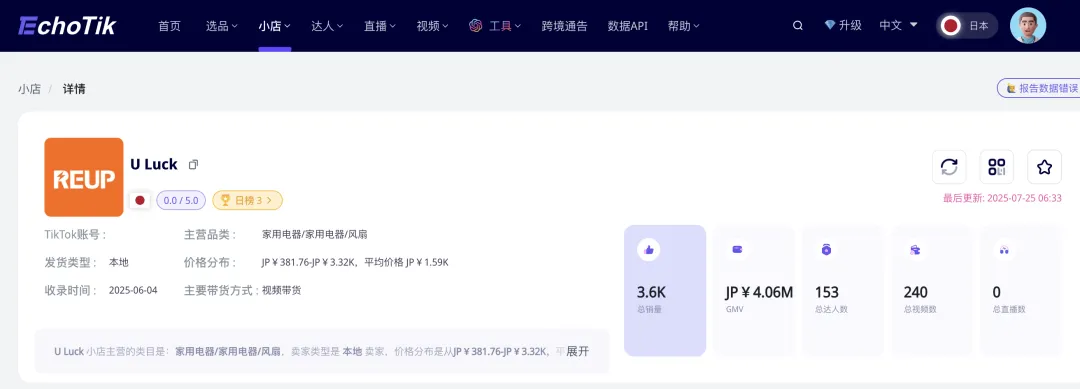This screenshot has height=389, width=1080.
Task: Select the 0 总直播数 card
Action: tap(1021, 291)
